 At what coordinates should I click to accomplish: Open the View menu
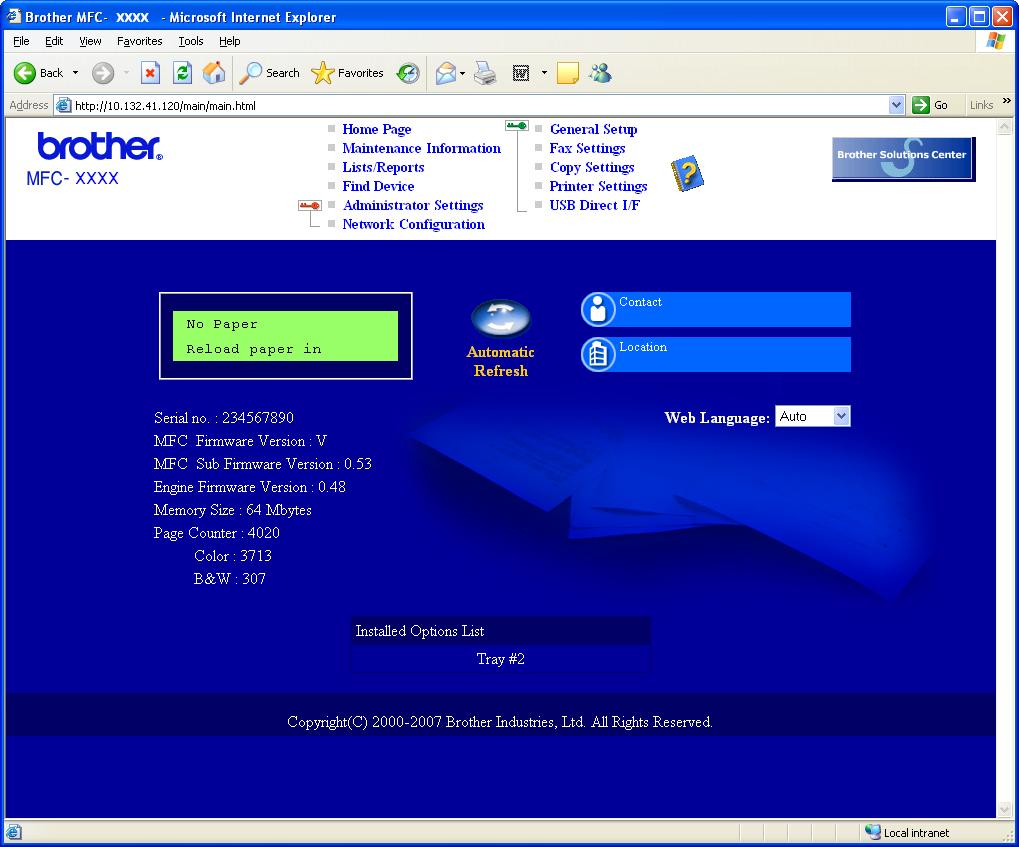point(90,41)
